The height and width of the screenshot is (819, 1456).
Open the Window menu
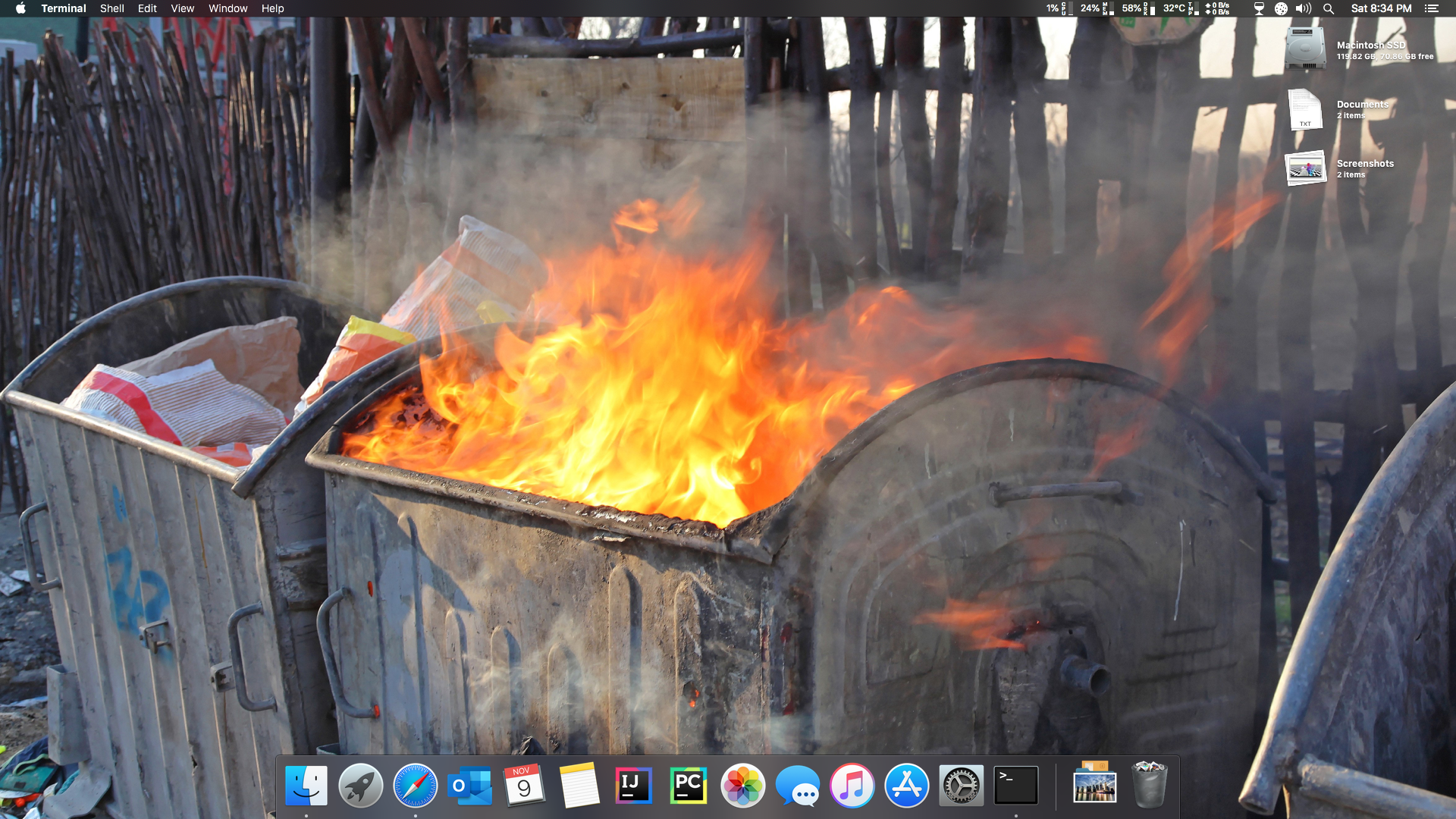[x=227, y=8]
